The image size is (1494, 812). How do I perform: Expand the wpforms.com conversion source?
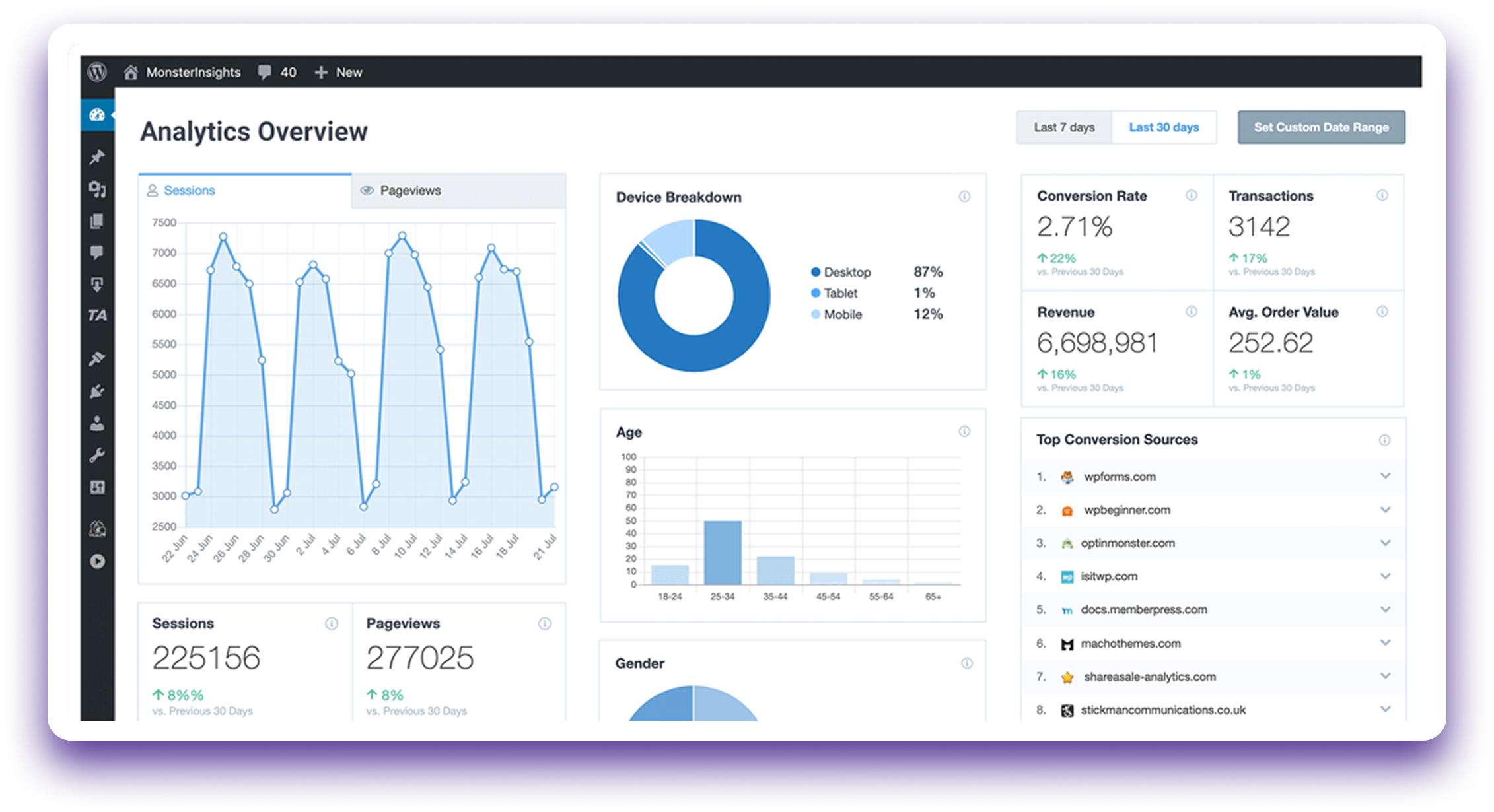tap(1385, 476)
